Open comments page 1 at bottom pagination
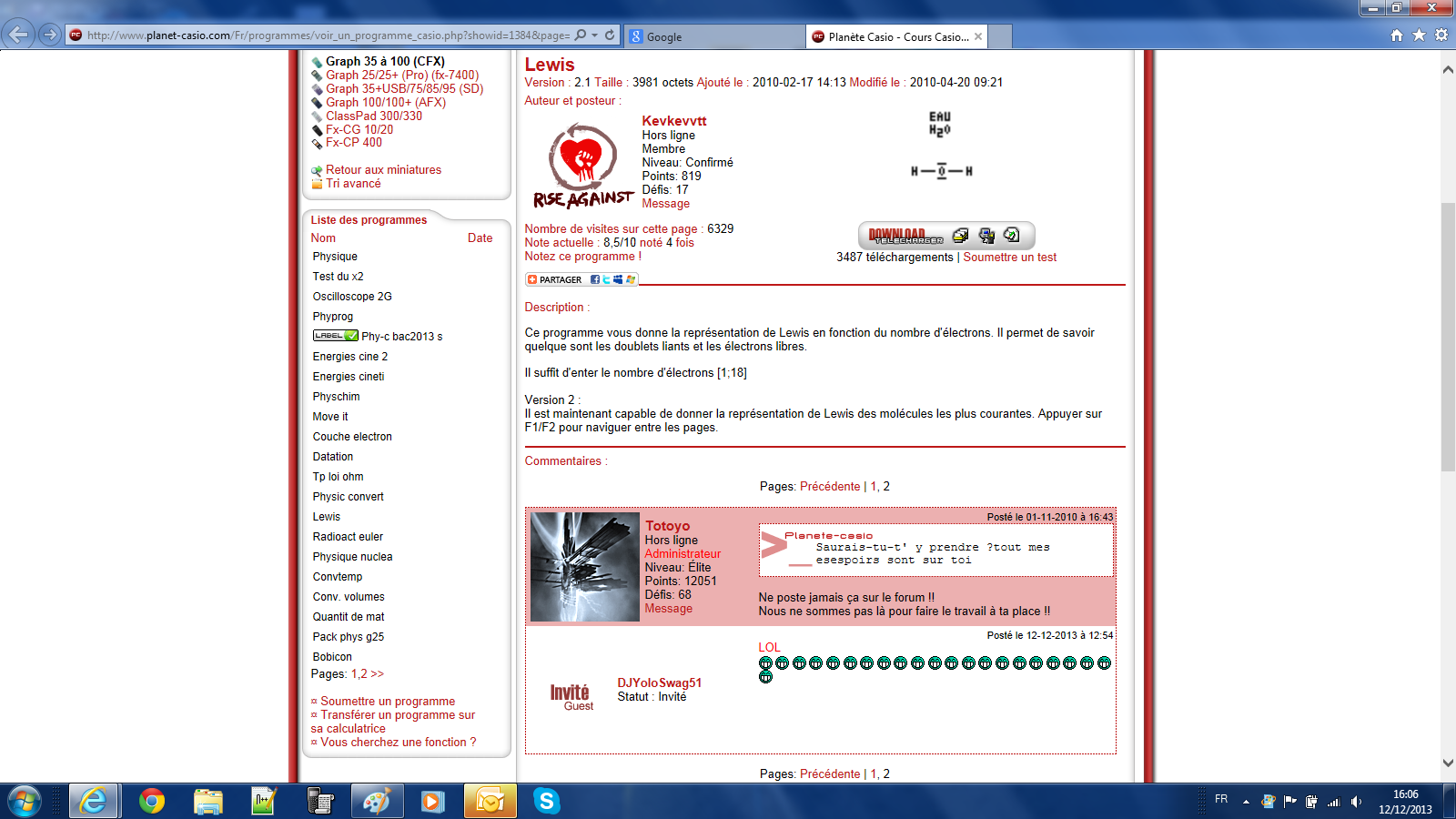 [874, 774]
